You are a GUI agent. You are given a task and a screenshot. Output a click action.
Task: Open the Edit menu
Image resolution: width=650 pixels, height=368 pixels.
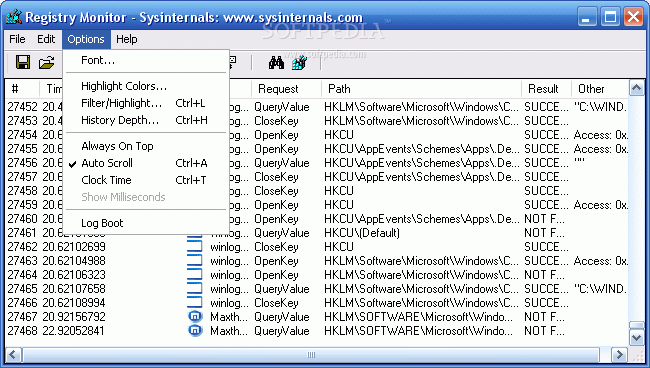[x=46, y=39]
